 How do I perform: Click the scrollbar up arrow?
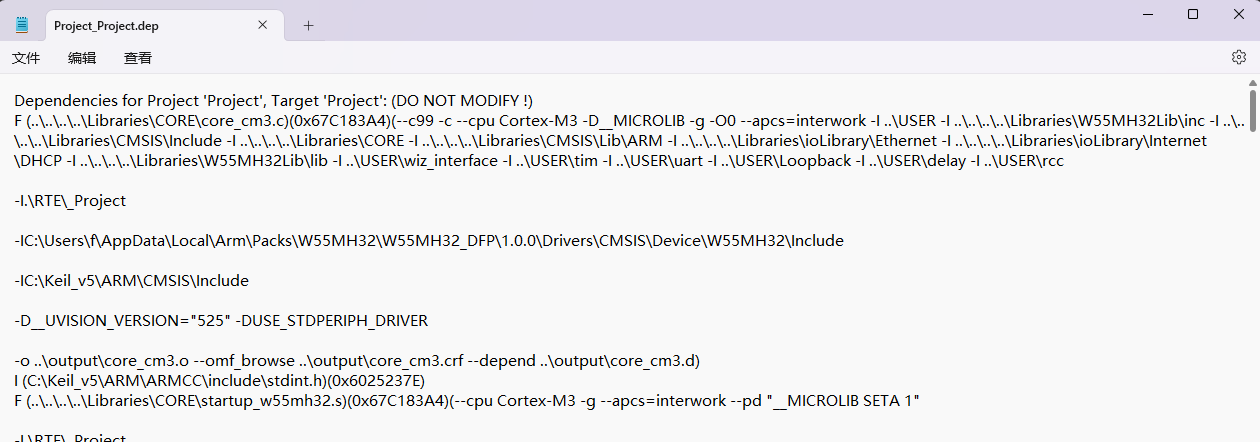[x=1252, y=82]
